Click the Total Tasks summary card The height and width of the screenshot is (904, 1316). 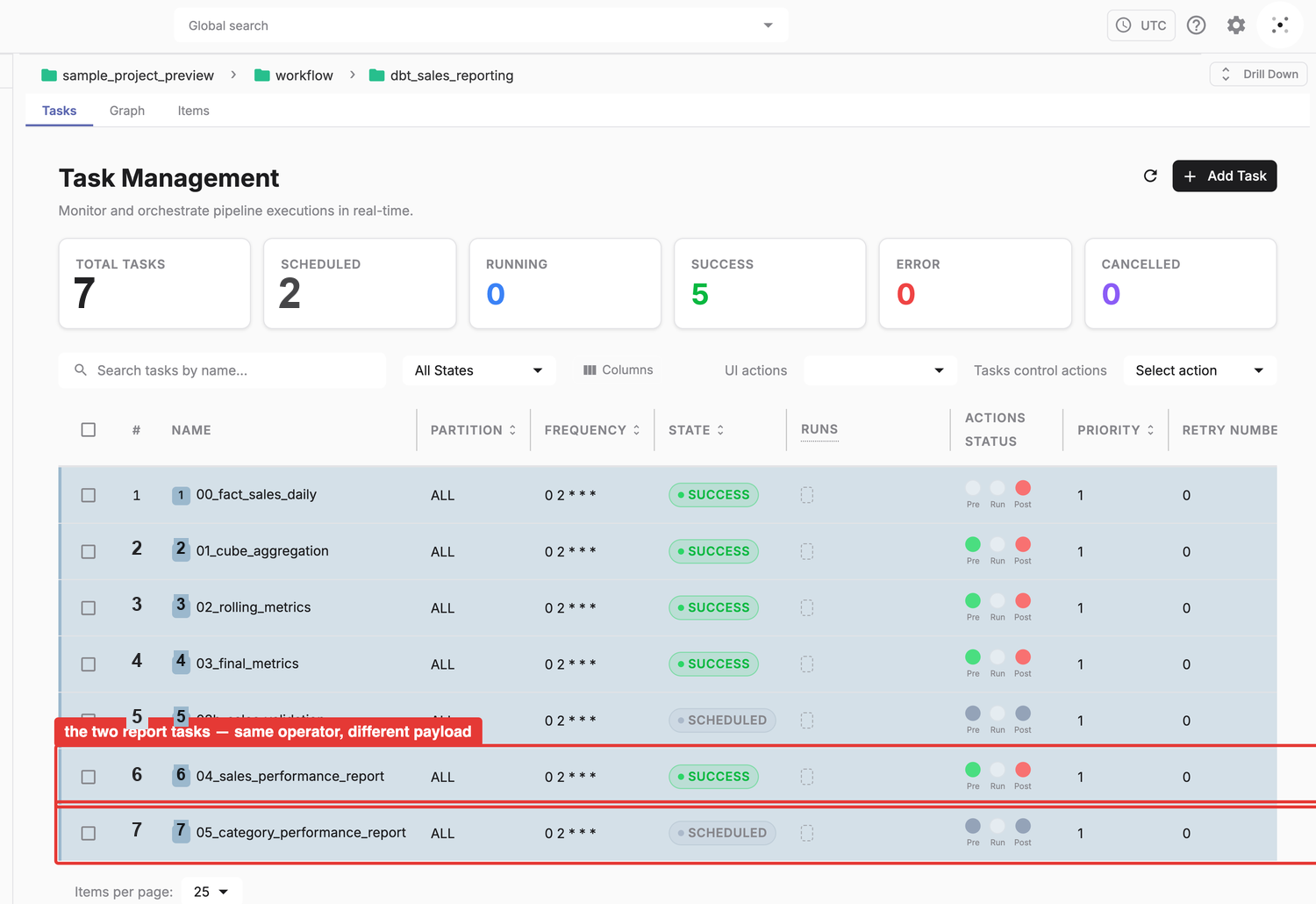tap(154, 283)
